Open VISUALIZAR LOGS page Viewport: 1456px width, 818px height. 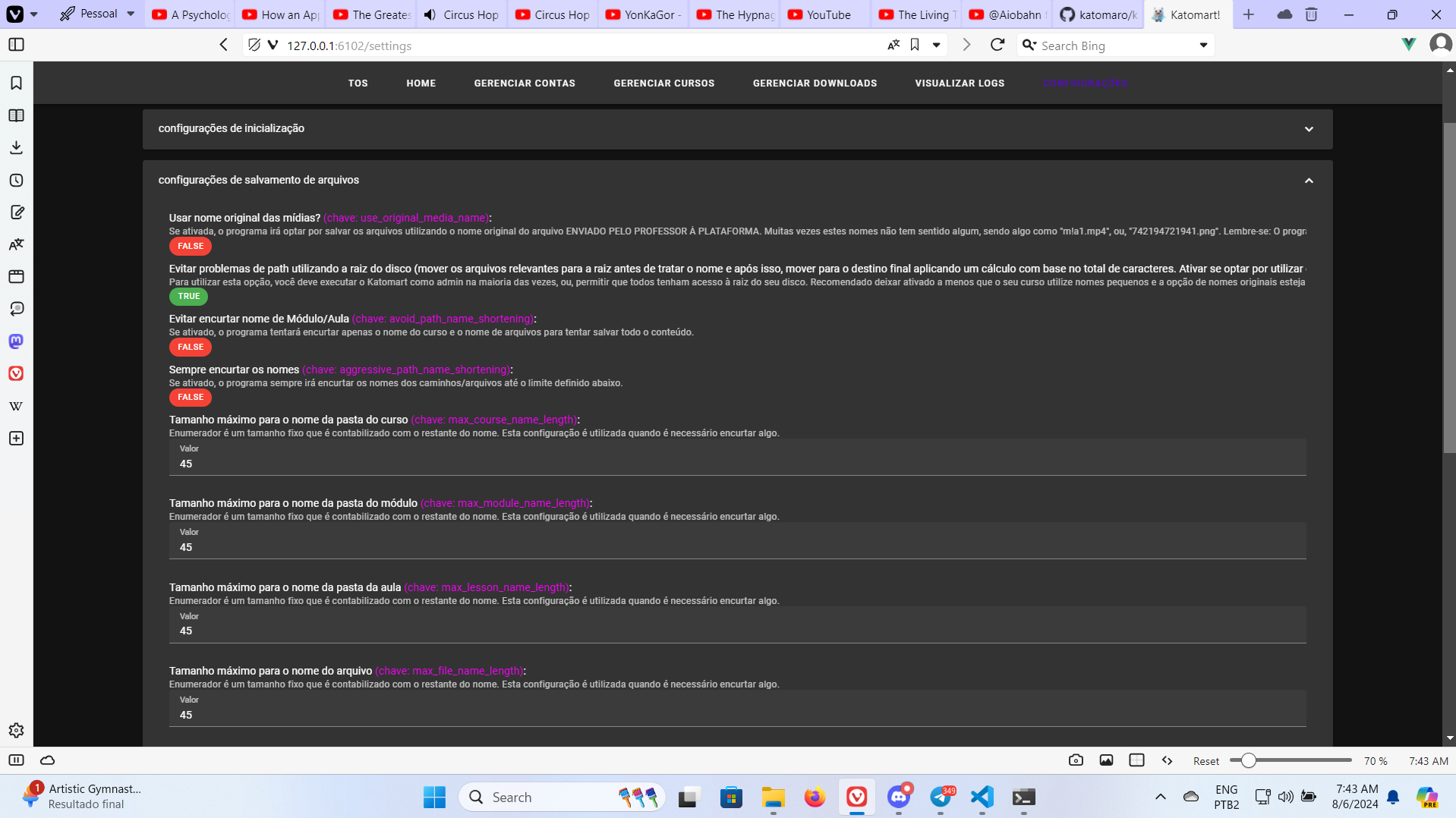(x=960, y=83)
